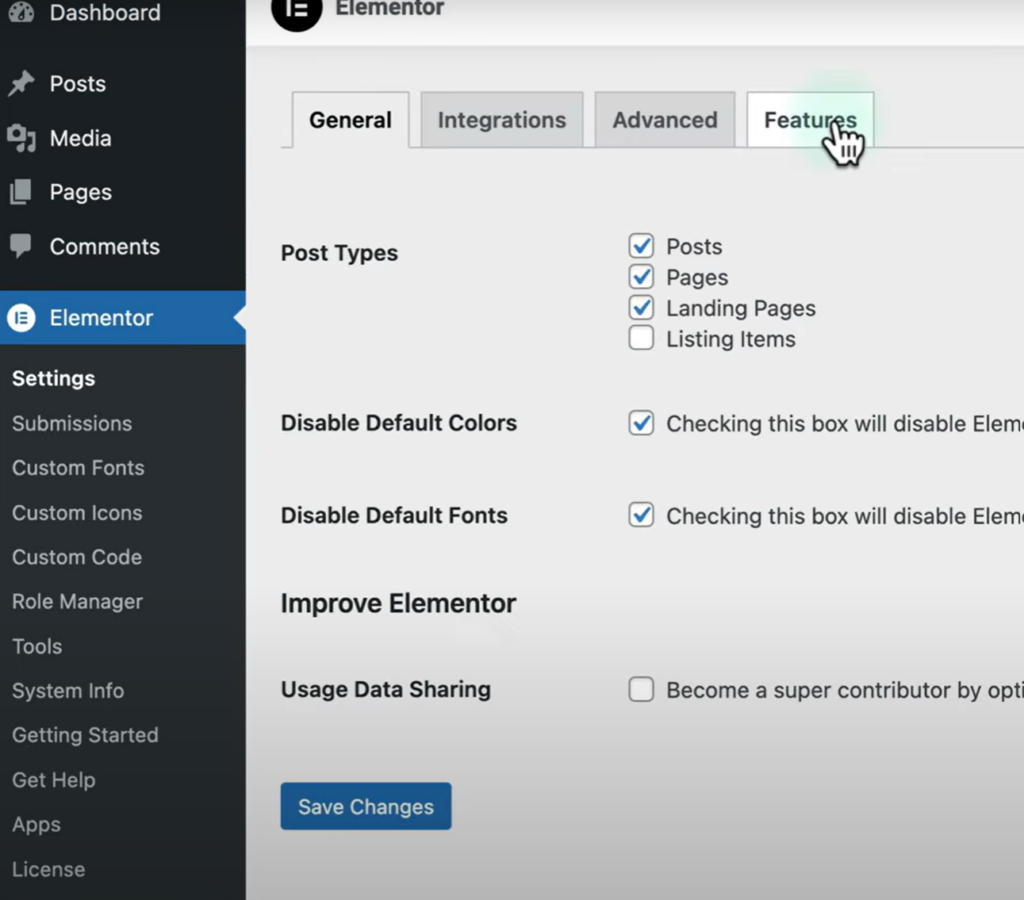Uncheck the Pages post type
1024x900 pixels.
click(641, 277)
